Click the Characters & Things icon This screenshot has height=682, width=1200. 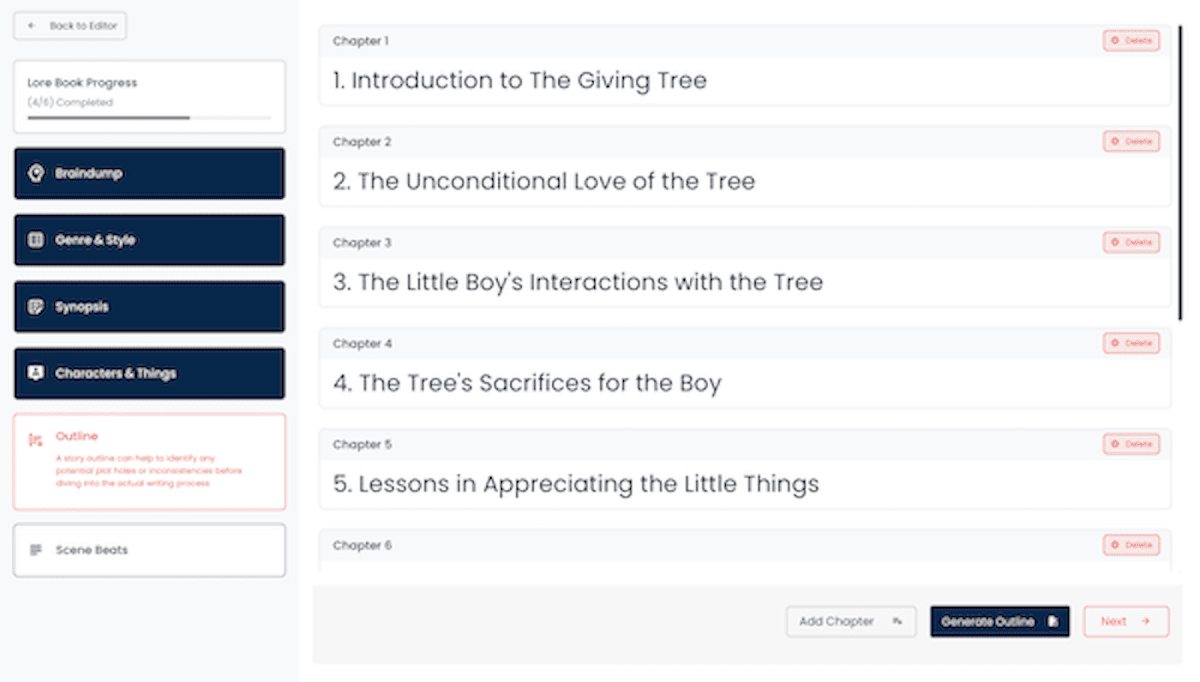point(36,373)
